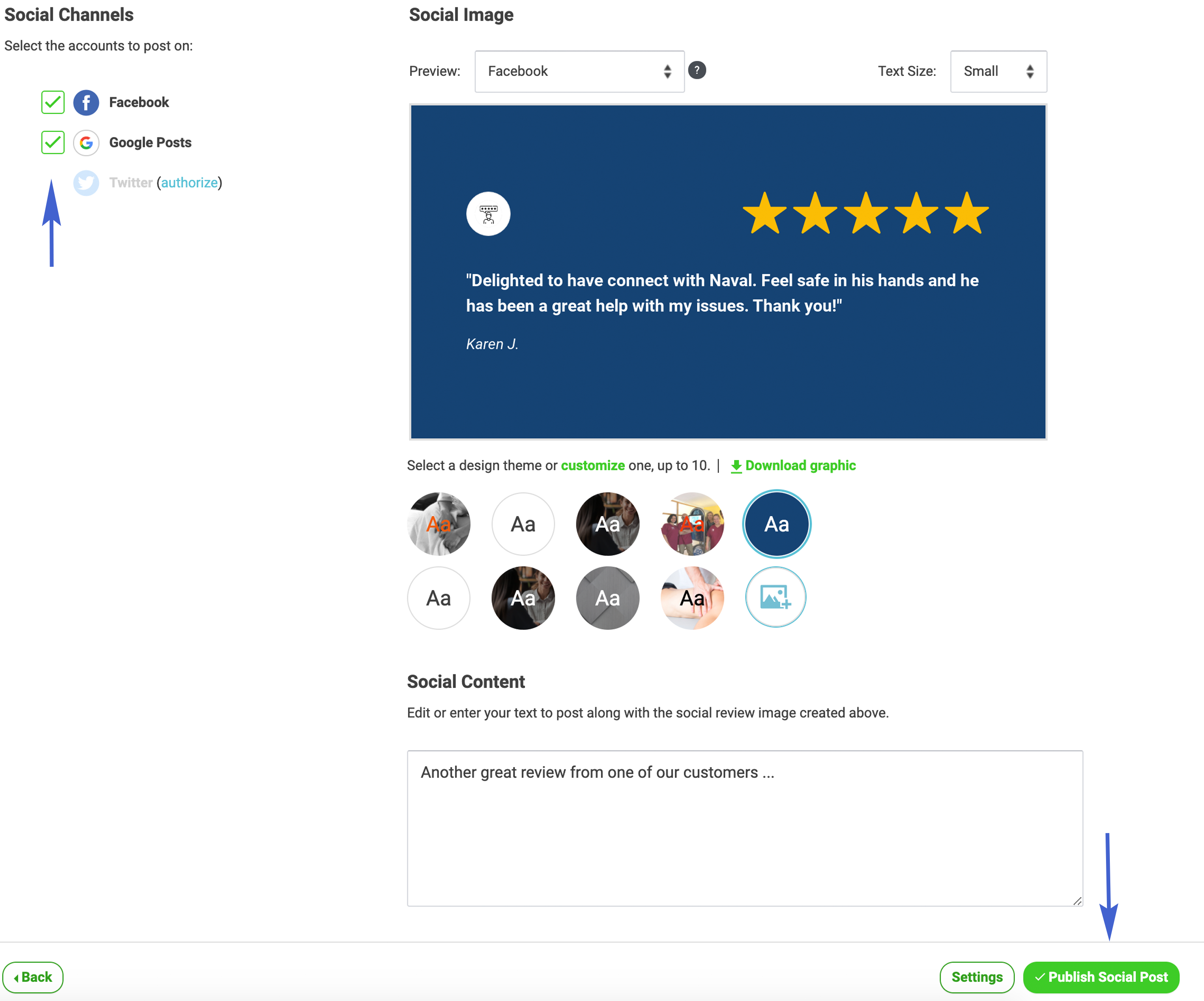
Task: Publish the social post
Action: click(x=1101, y=977)
